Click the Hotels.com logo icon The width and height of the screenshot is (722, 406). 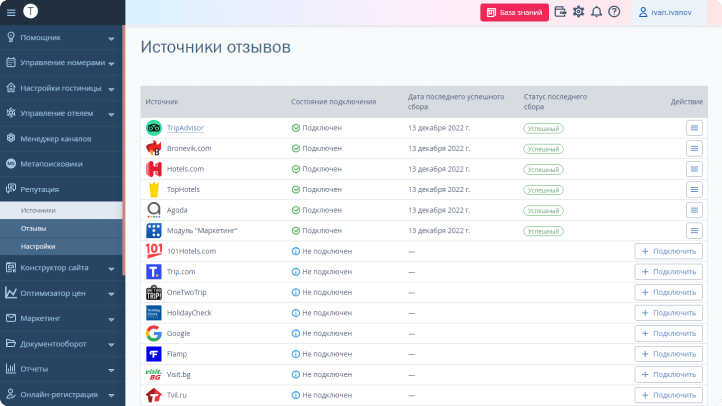tap(154, 169)
